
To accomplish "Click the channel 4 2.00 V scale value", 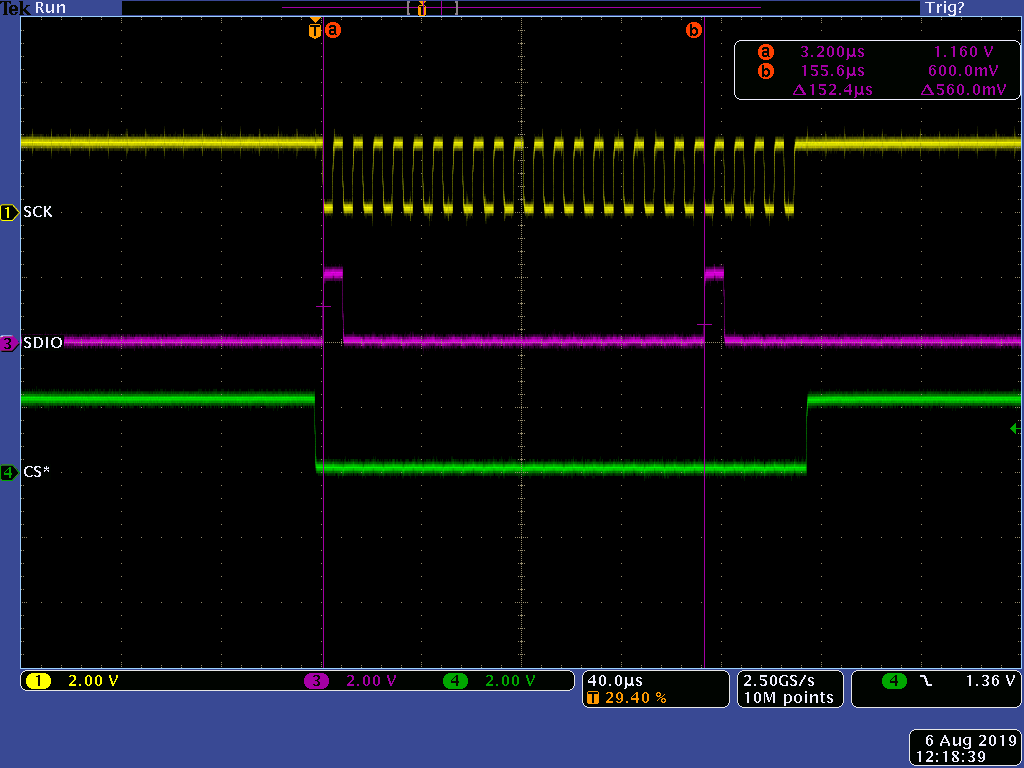I will (x=510, y=681).
